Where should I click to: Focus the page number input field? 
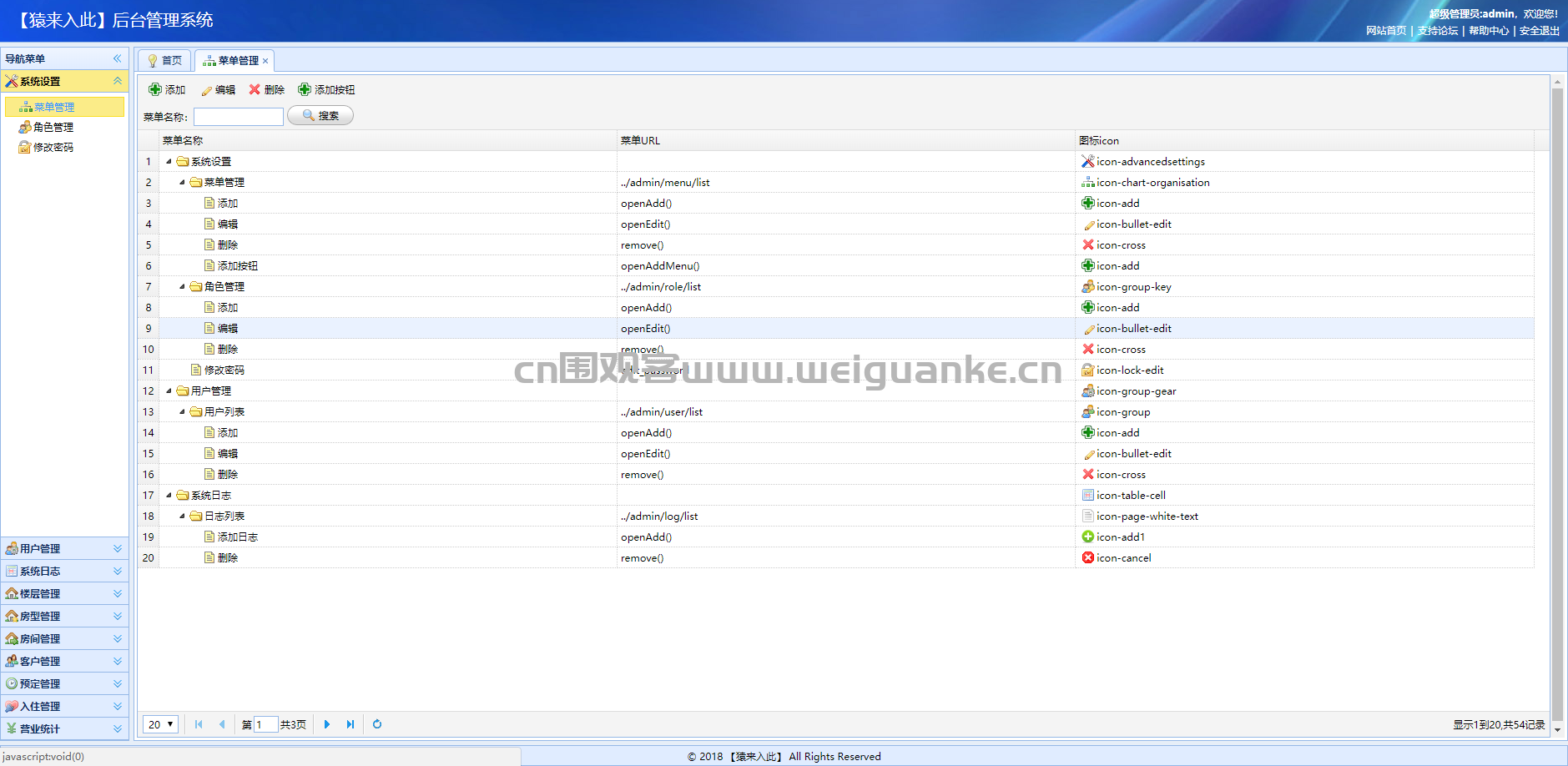click(265, 724)
